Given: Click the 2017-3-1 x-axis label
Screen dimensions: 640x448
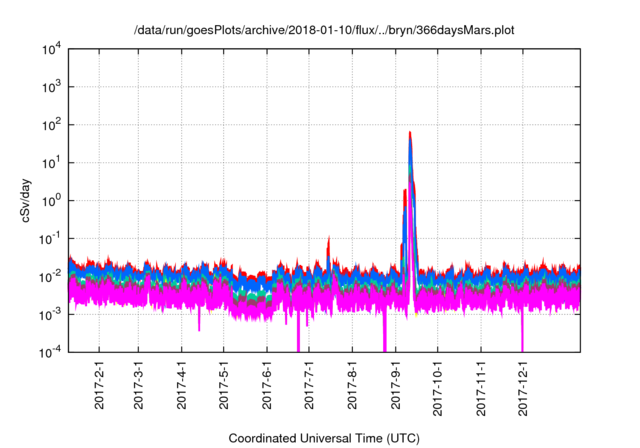Looking at the screenshot, I should 138,385.
